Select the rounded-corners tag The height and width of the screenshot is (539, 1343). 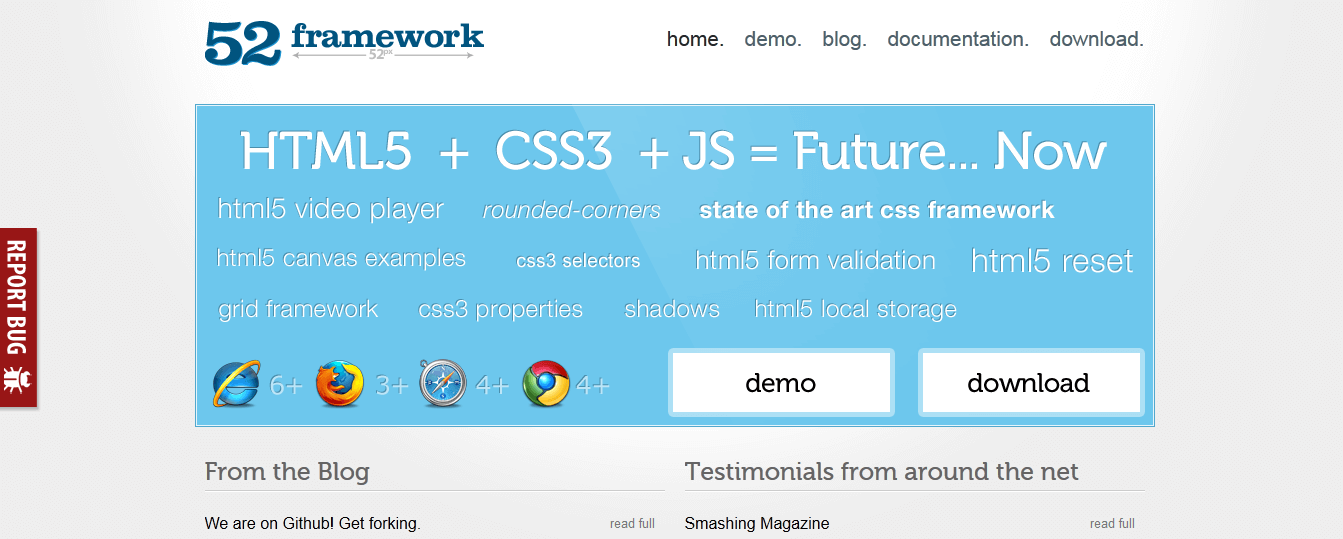click(x=571, y=211)
